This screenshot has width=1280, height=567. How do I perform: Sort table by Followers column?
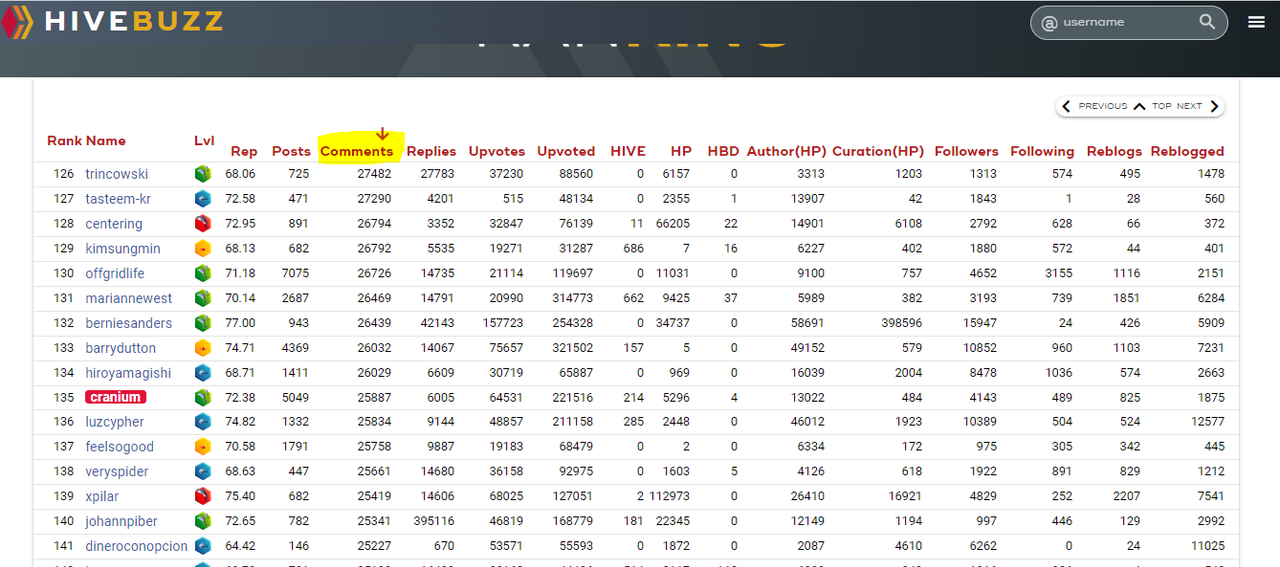click(x=966, y=151)
